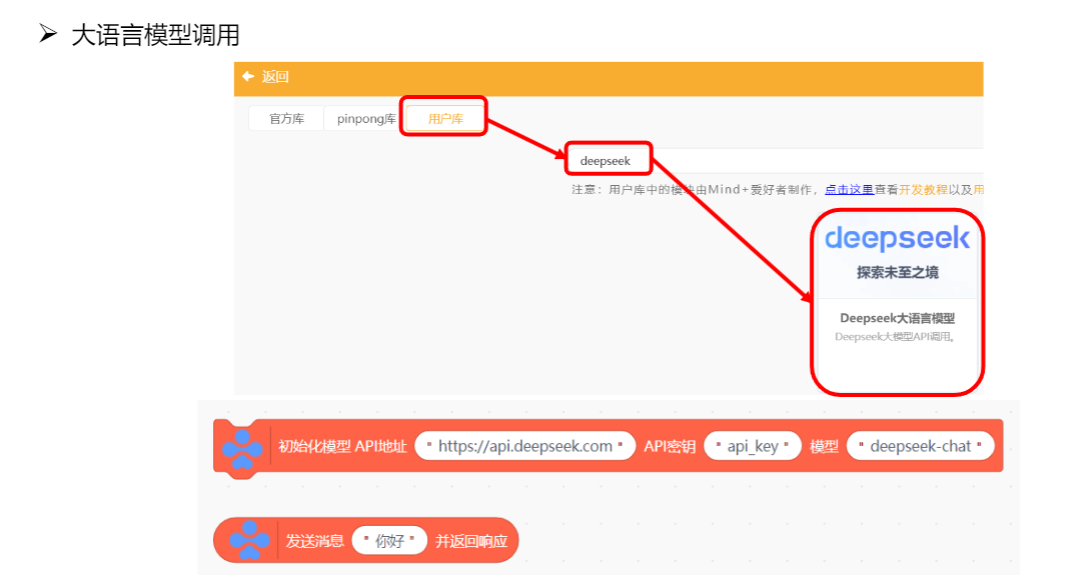Click the 模型 label on block
The width and height of the screenshot is (1090, 575).
click(x=824, y=446)
